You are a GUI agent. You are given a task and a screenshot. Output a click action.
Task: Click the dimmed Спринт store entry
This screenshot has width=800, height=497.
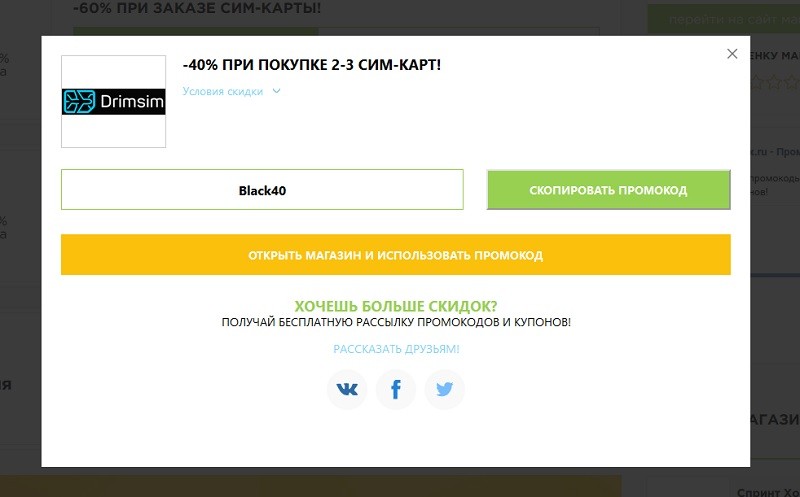tap(768, 491)
